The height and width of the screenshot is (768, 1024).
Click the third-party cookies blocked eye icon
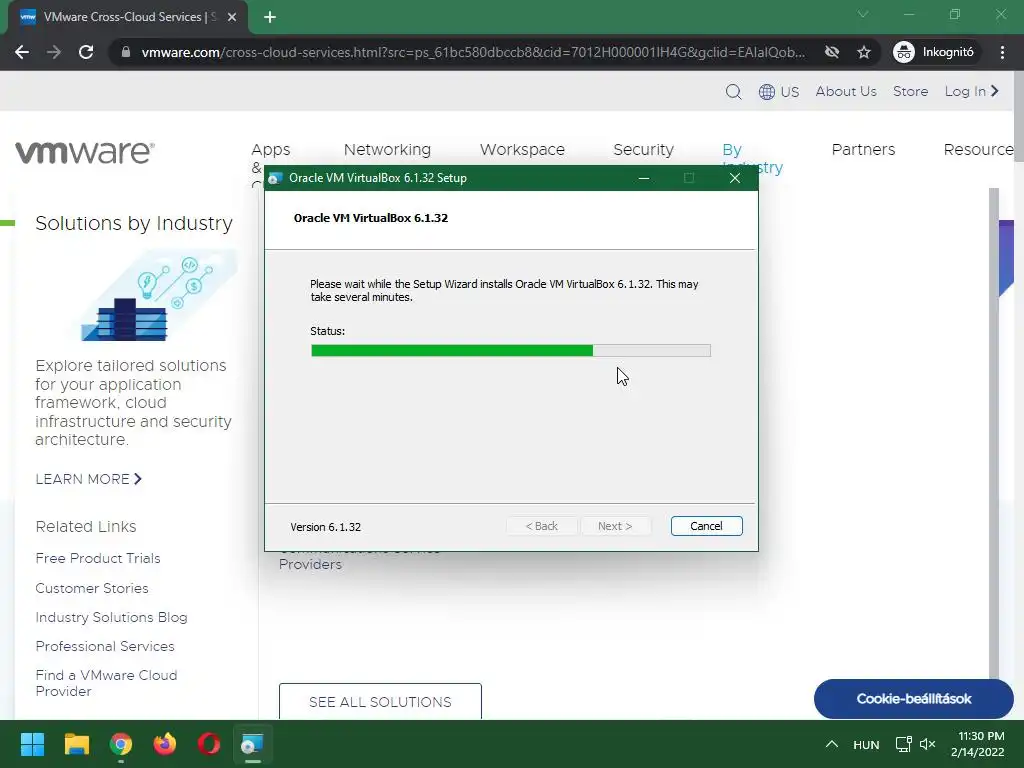(831, 52)
